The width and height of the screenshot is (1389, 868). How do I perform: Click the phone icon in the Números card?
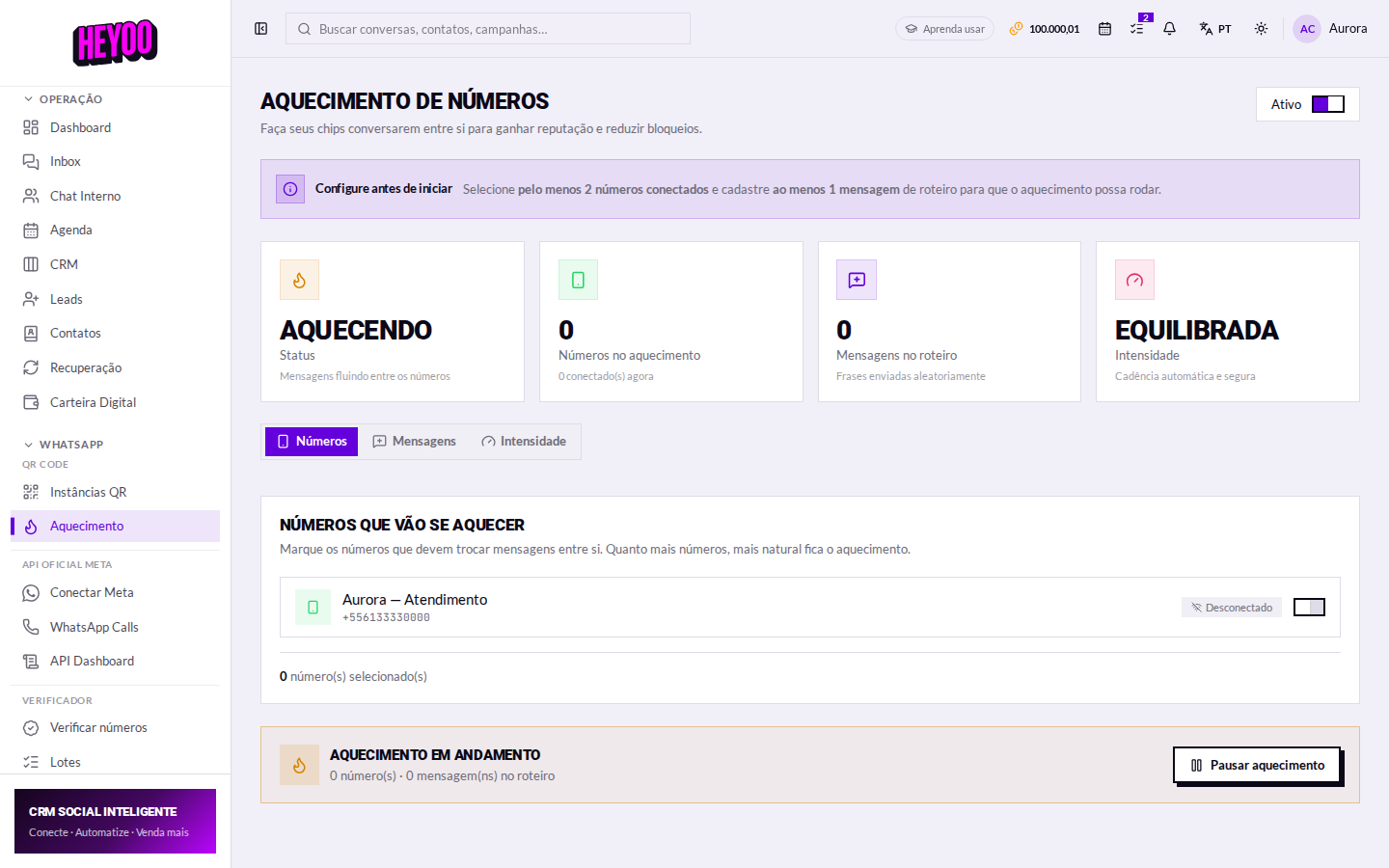[578, 280]
